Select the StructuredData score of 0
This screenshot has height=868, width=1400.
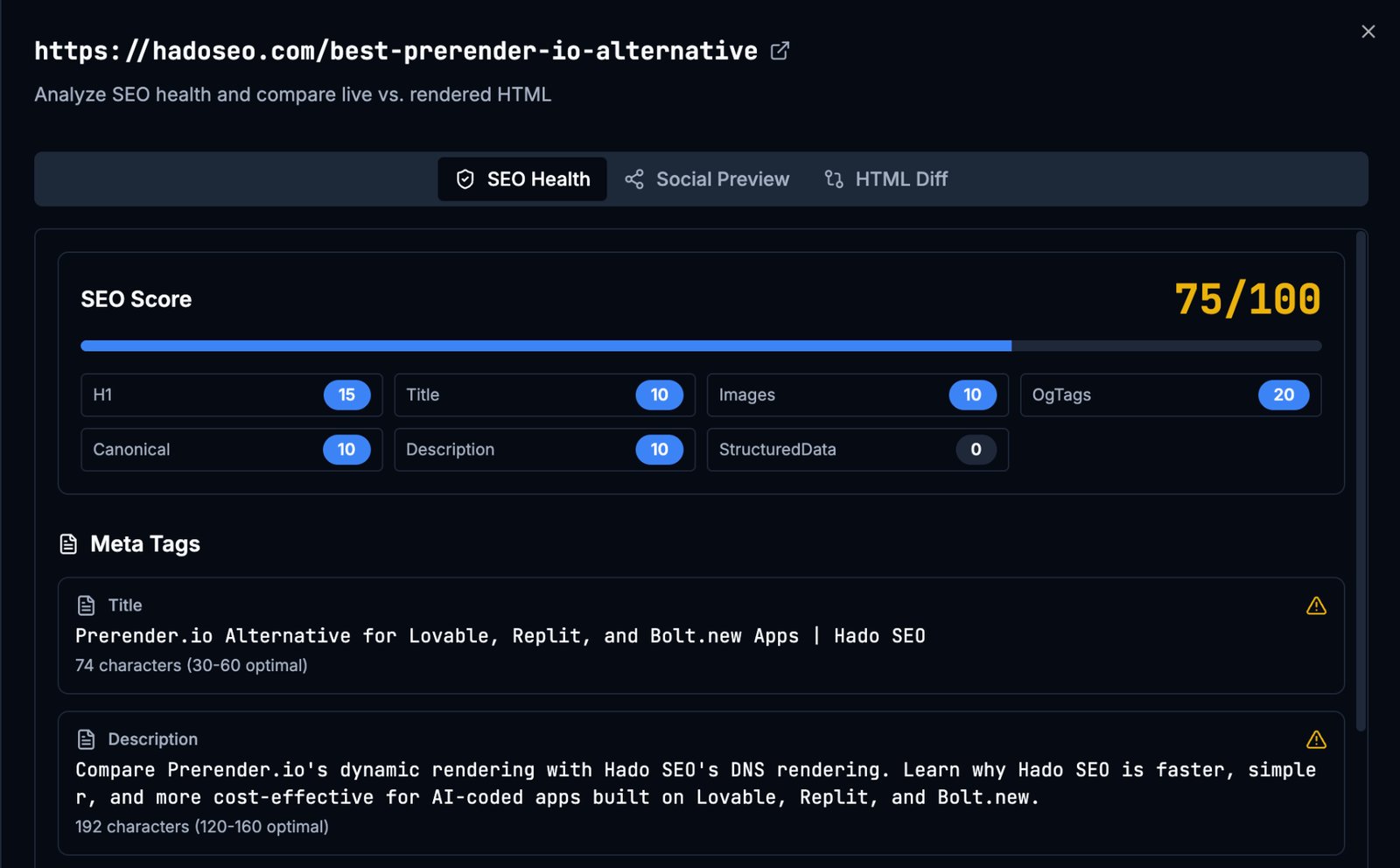[x=974, y=450]
